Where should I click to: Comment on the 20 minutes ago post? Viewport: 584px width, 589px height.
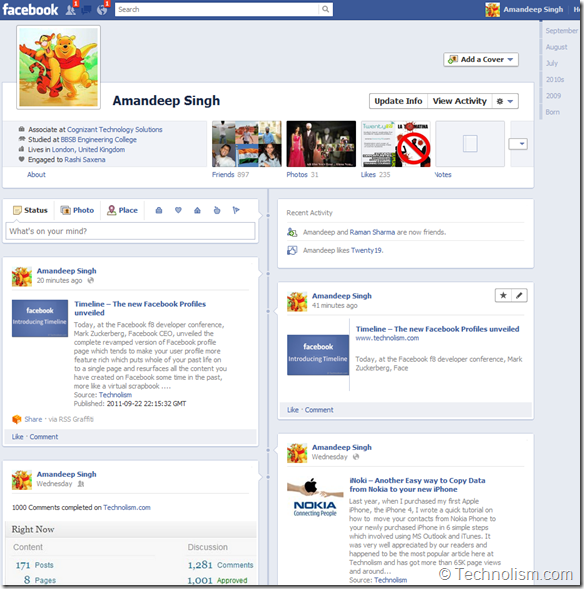[44, 437]
